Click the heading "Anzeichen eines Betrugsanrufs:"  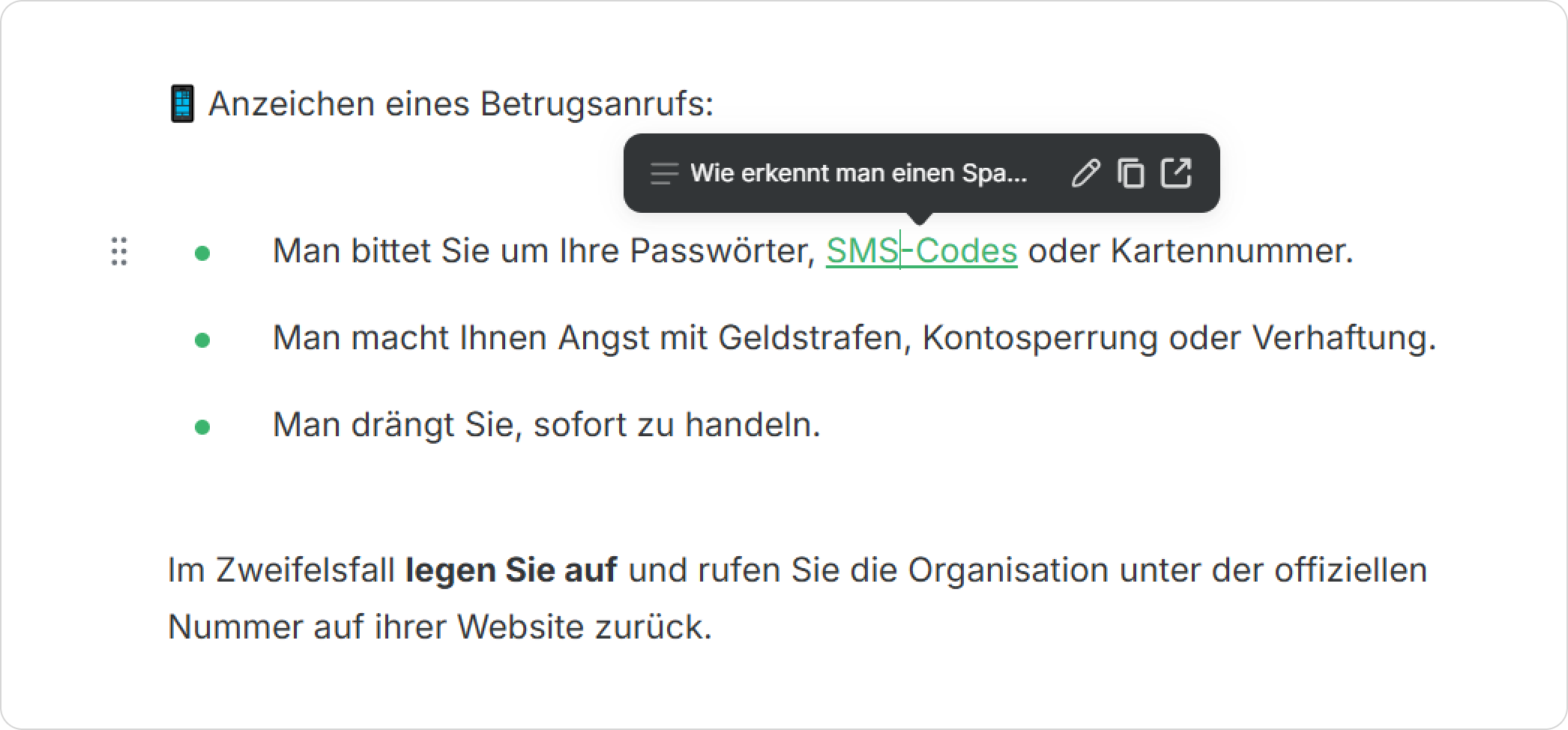point(460,103)
